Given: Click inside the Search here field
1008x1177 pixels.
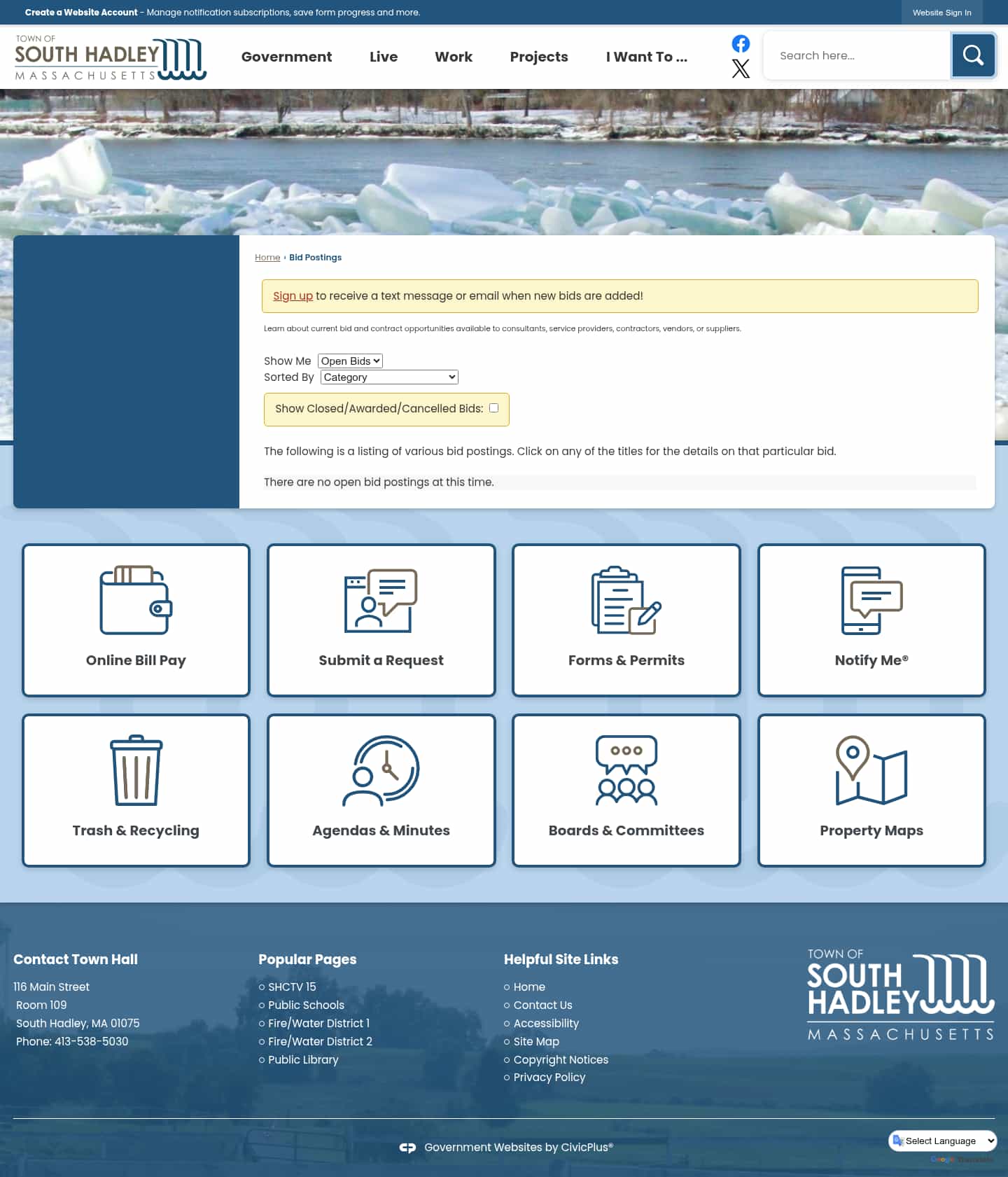Looking at the screenshot, I should [x=857, y=55].
